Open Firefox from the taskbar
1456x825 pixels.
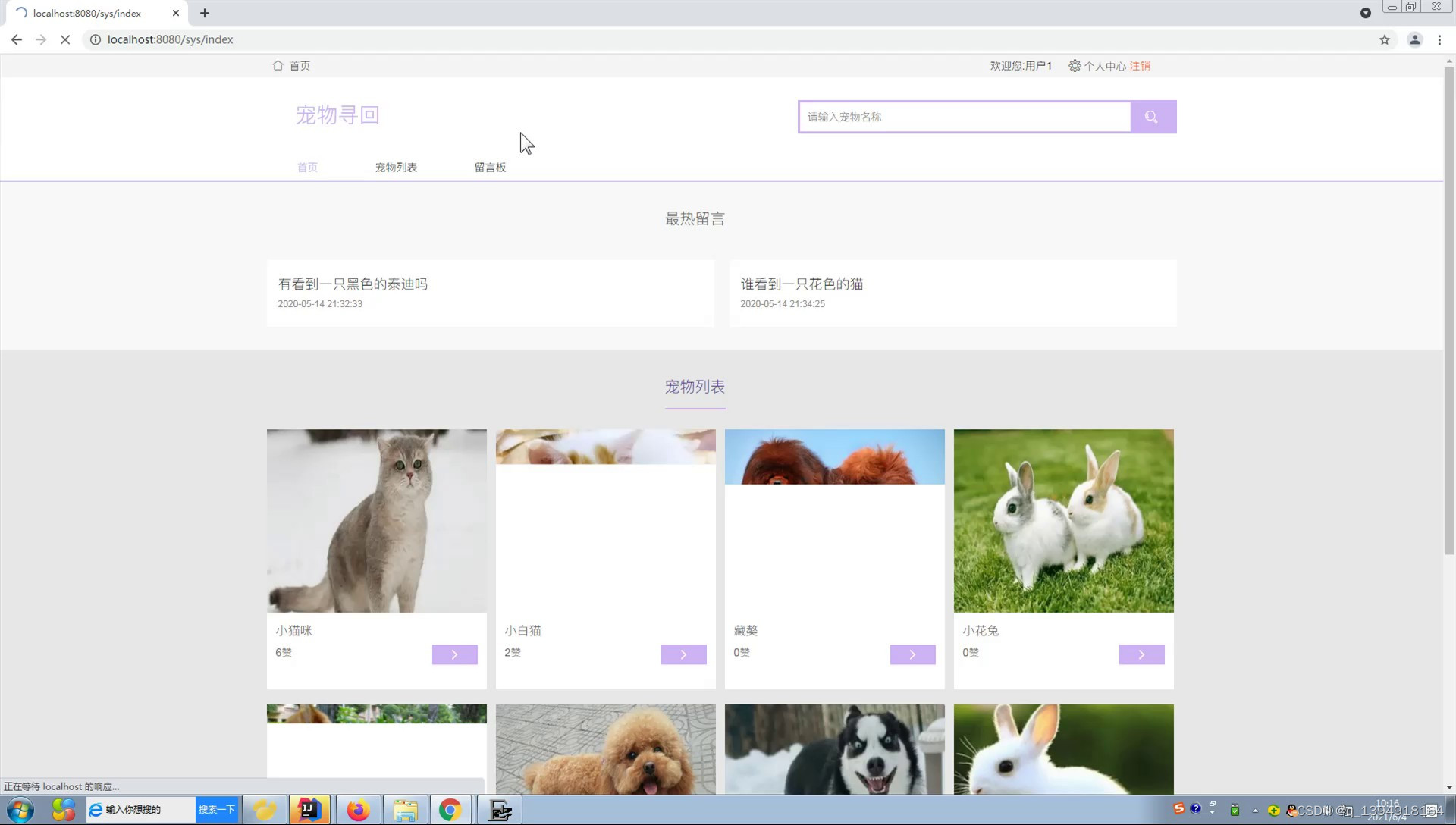(358, 810)
